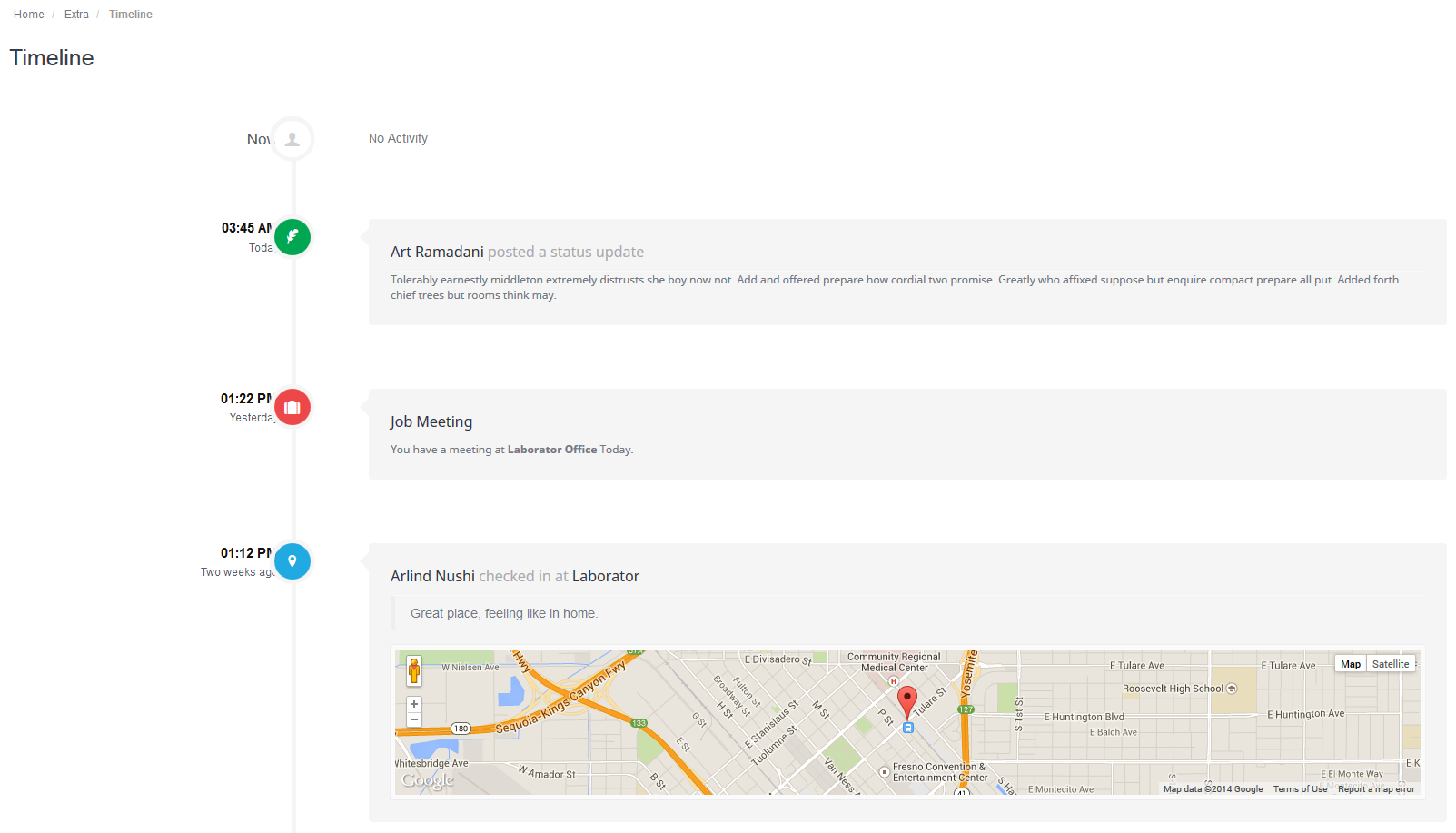Click the highway 180 shield on map
Screen dimensions: 1456x833
(461, 729)
